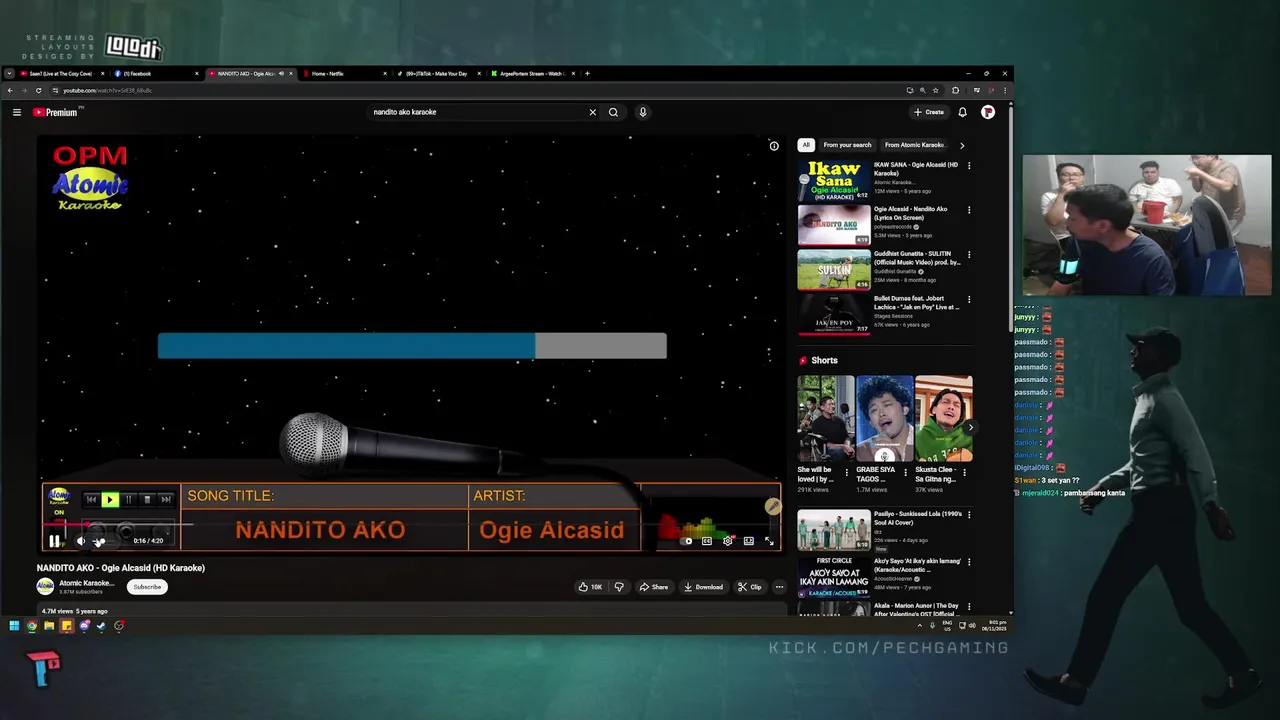Screen dimensions: 1280x720
Task: Pause the YouTube video
Action: pos(54,541)
